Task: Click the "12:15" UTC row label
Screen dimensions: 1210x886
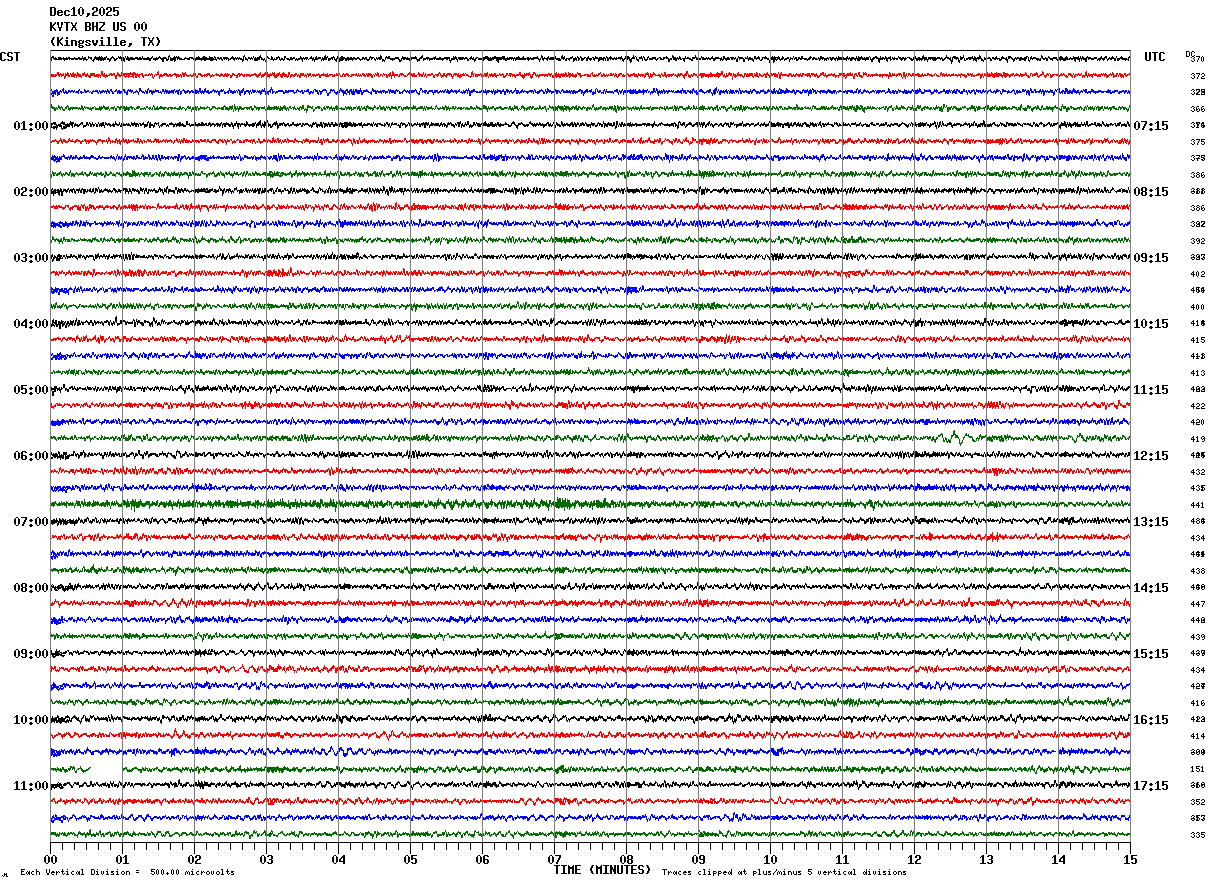Action: click(1151, 456)
